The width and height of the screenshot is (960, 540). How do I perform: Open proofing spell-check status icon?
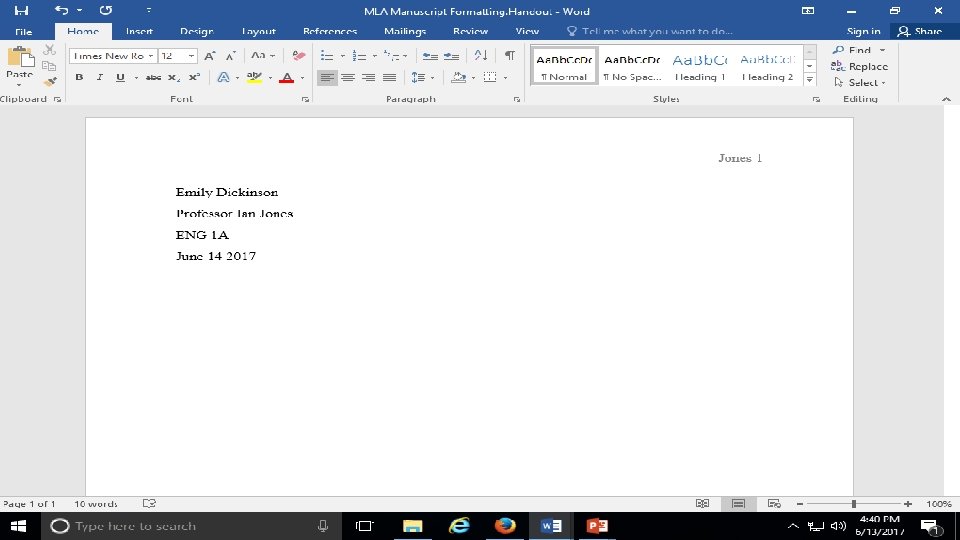pyautogui.click(x=149, y=503)
